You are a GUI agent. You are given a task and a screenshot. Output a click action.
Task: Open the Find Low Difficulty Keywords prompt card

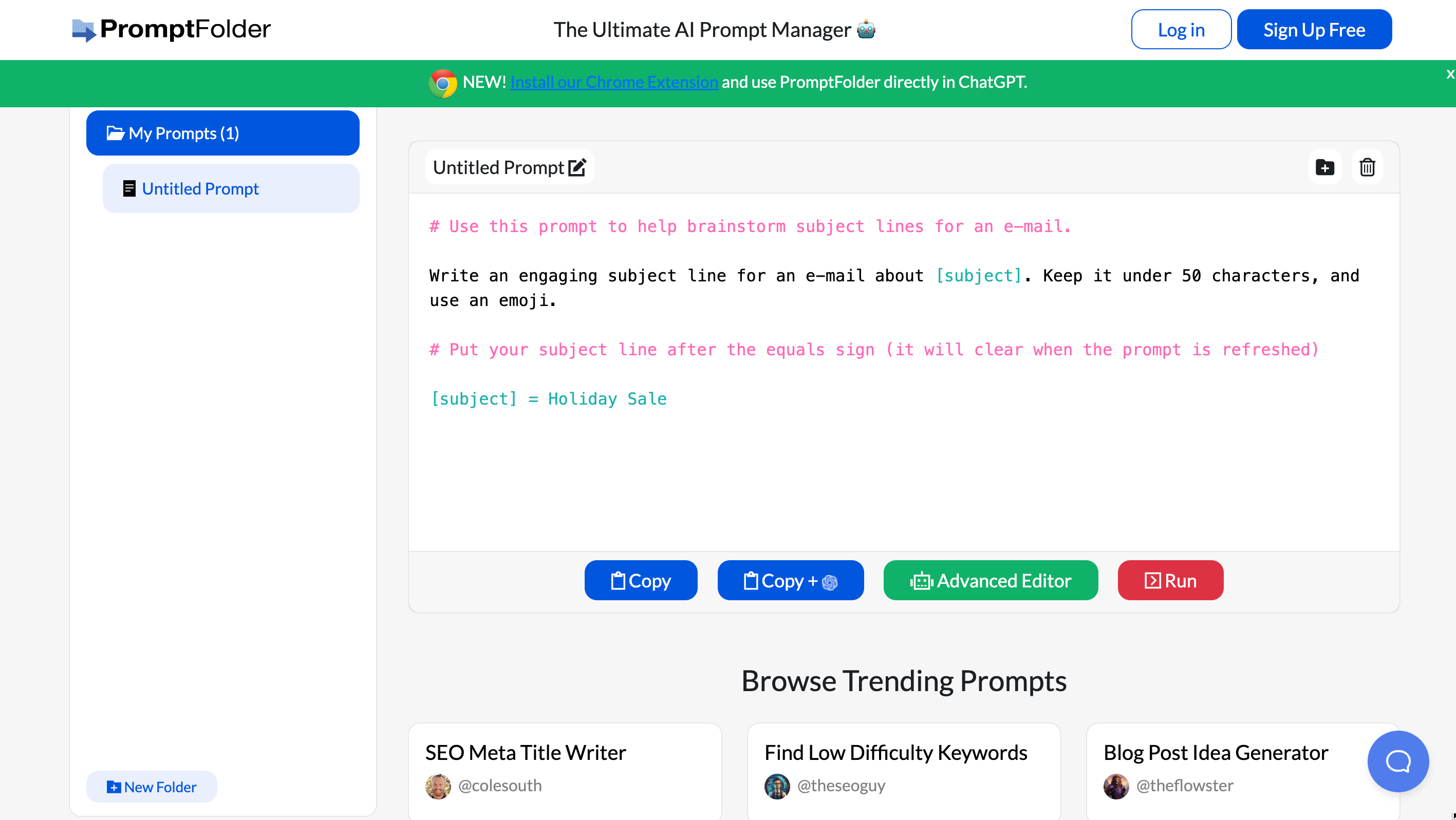pyautogui.click(x=904, y=771)
